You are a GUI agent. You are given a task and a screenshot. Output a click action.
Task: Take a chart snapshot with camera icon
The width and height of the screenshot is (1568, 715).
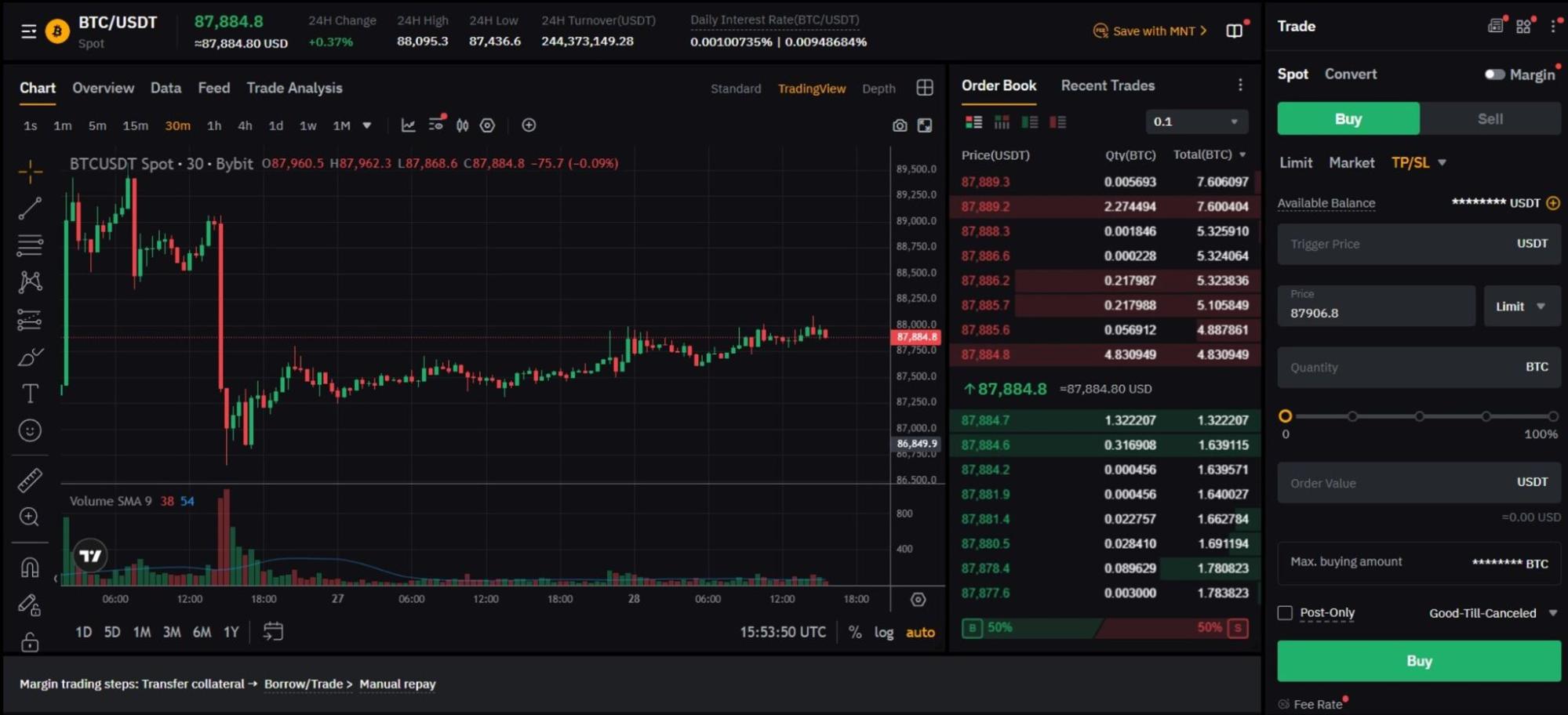pyautogui.click(x=899, y=125)
